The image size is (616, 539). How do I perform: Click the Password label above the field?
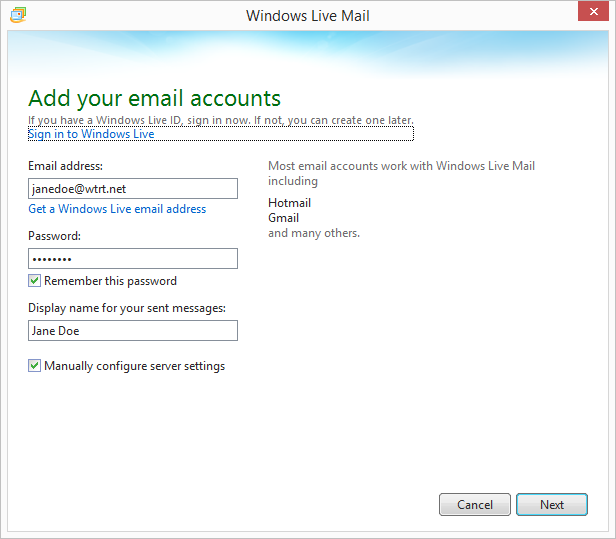55,236
